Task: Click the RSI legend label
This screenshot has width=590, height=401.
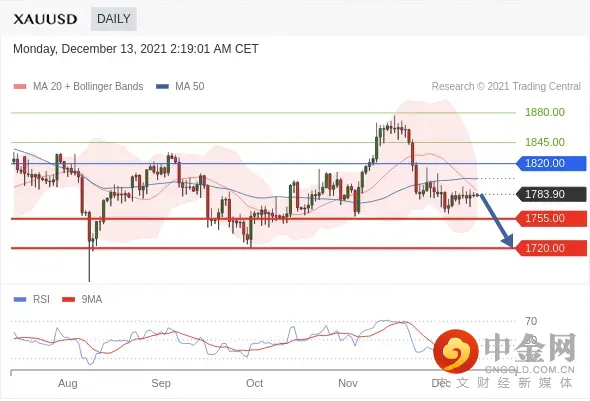Action: click(x=41, y=299)
